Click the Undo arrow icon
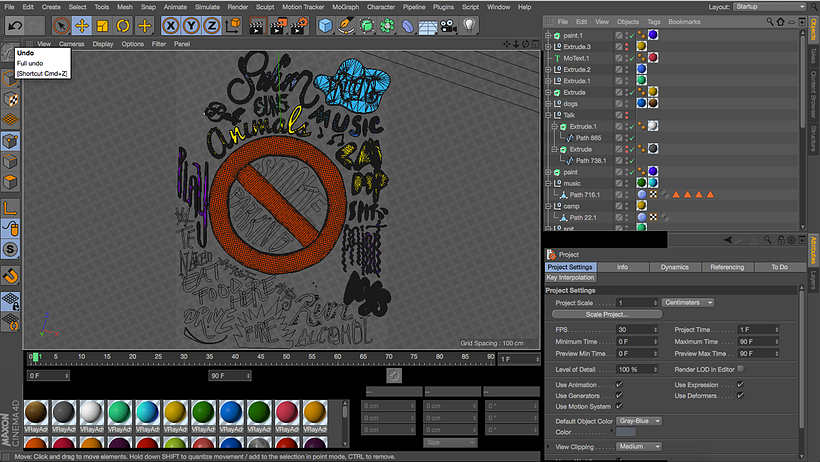This screenshot has width=820, height=462. tap(15, 25)
